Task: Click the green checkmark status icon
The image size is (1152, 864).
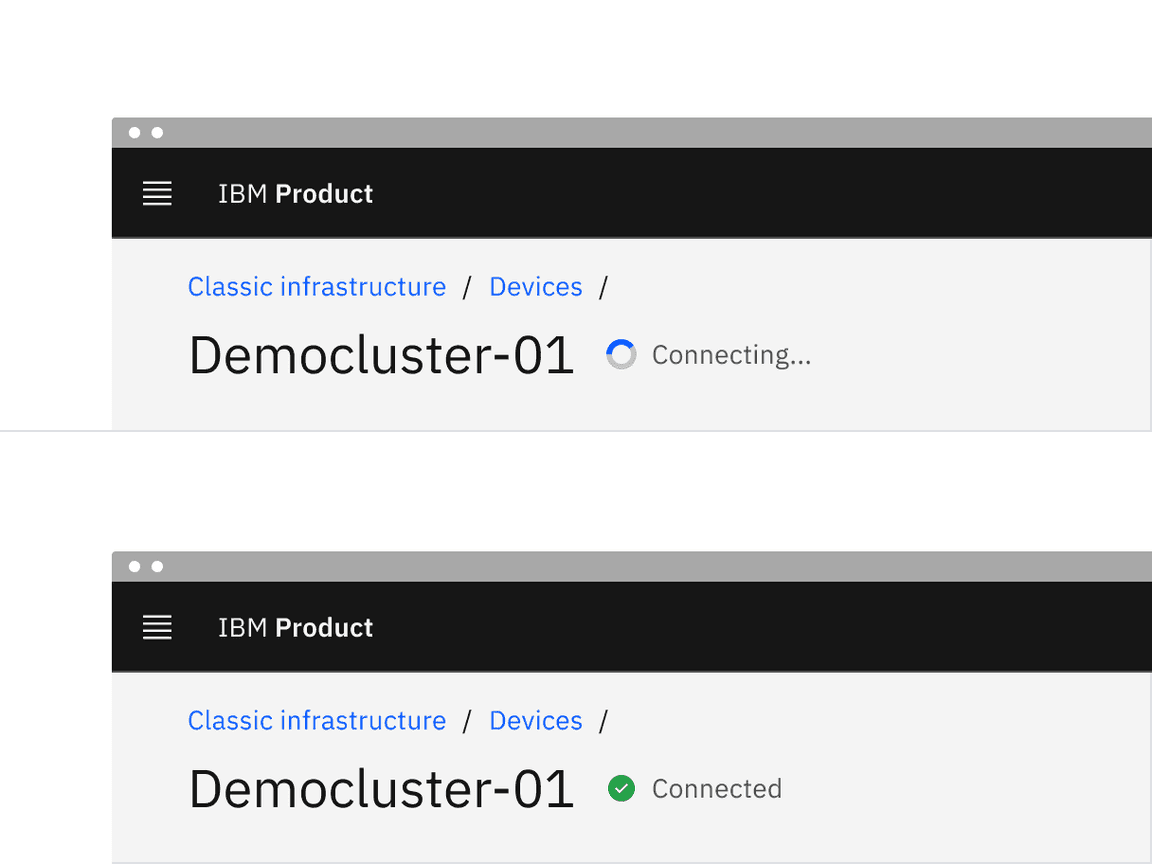Action: [x=621, y=789]
